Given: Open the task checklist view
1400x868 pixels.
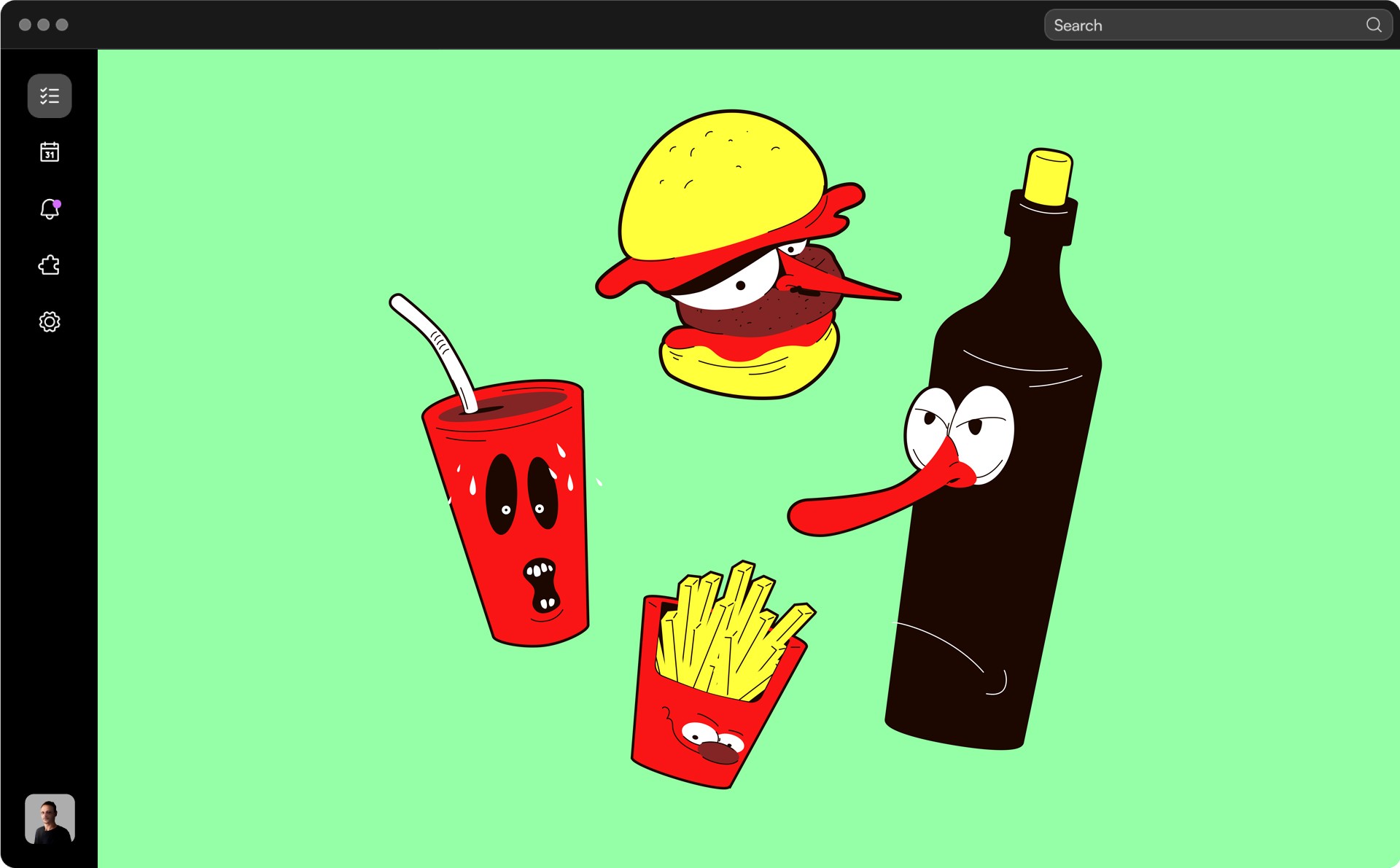Looking at the screenshot, I should point(50,95).
